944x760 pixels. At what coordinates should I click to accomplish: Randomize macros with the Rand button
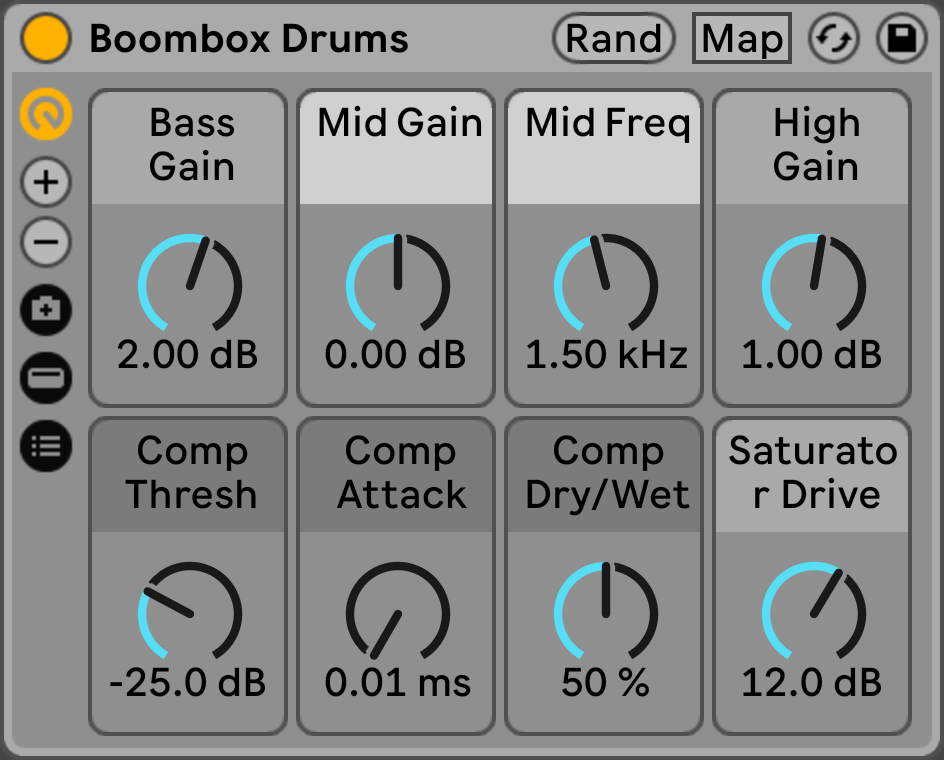(x=613, y=38)
